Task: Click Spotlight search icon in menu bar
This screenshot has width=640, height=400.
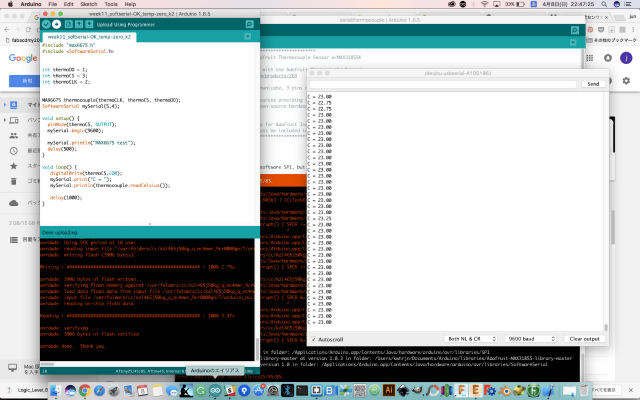Action: pyautogui.click(x=604, y=4)
